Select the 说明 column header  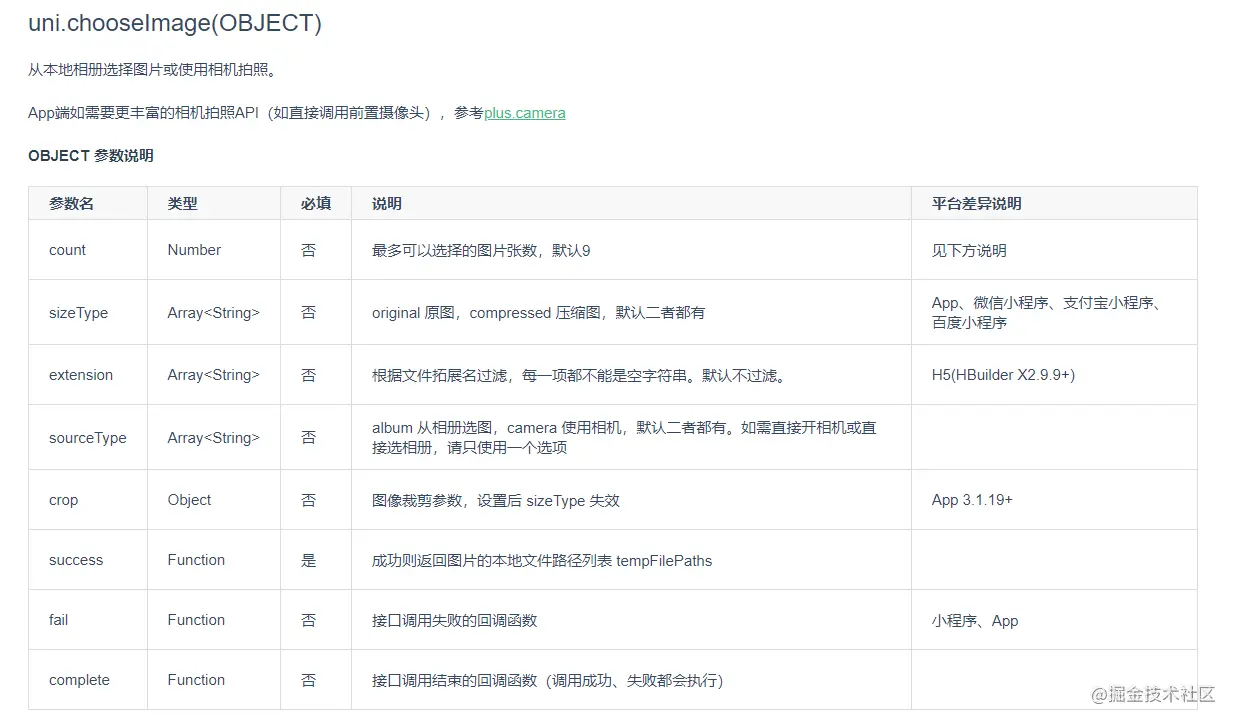386,203
